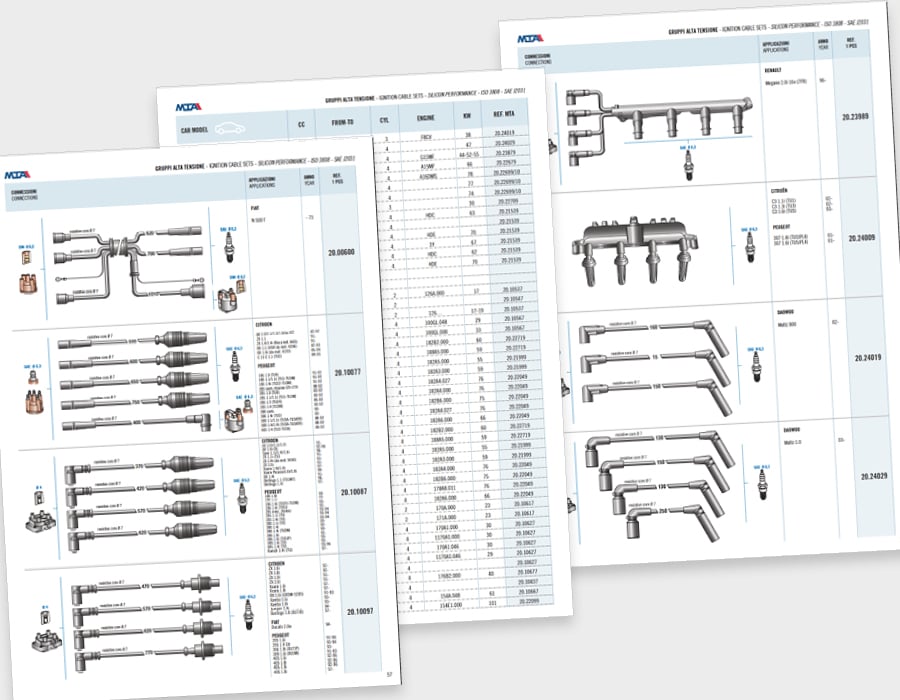Click the five-cable illustration for 20.10077
Image resolution: width=900 pixels, height=700 pixels.
(134, 380)
